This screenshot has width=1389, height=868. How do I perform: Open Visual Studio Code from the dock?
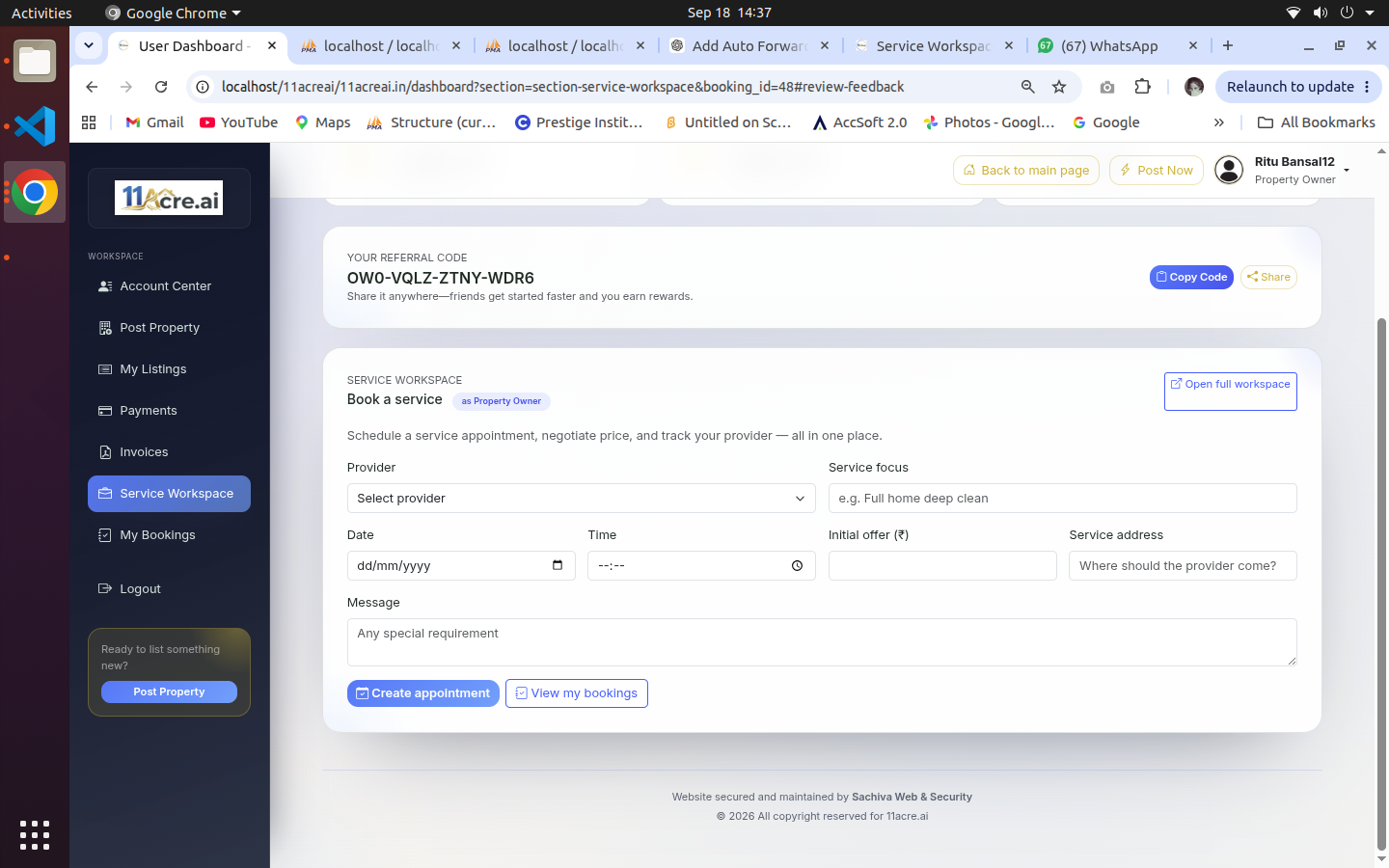pyautogui.click(x=35, y=126)
